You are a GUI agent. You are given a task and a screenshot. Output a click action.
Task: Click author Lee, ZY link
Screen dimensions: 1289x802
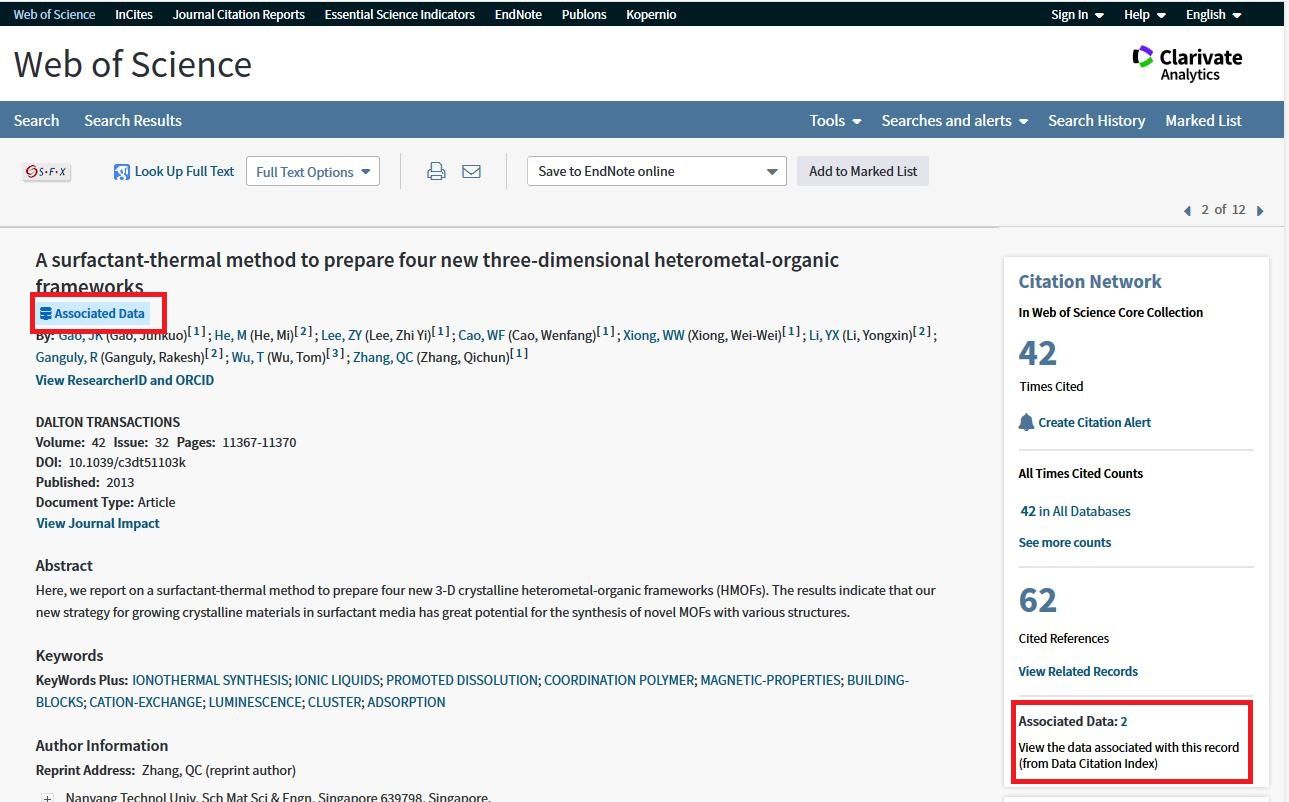tap(341, 335)
